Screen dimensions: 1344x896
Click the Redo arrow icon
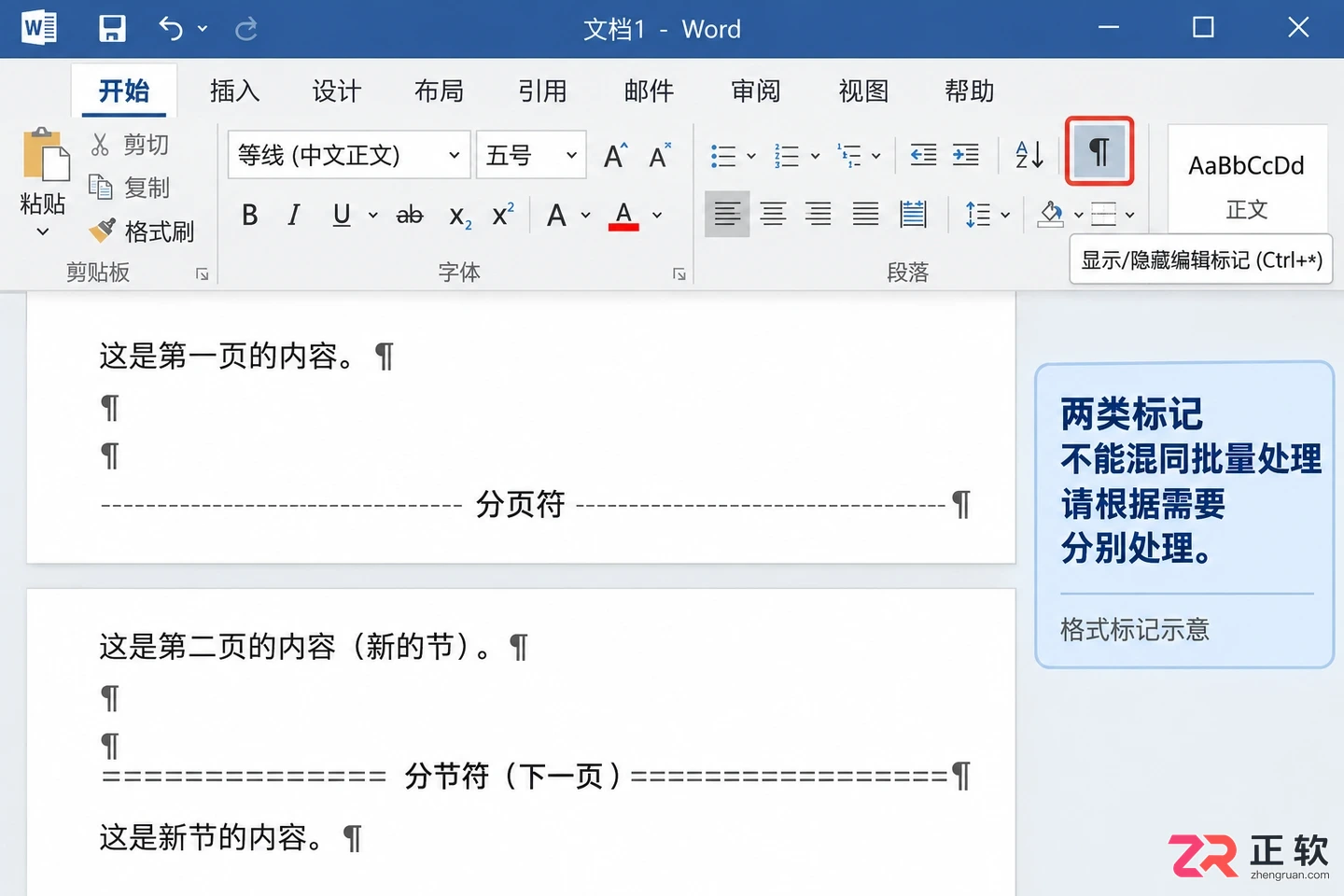click(x=245, y=29)
